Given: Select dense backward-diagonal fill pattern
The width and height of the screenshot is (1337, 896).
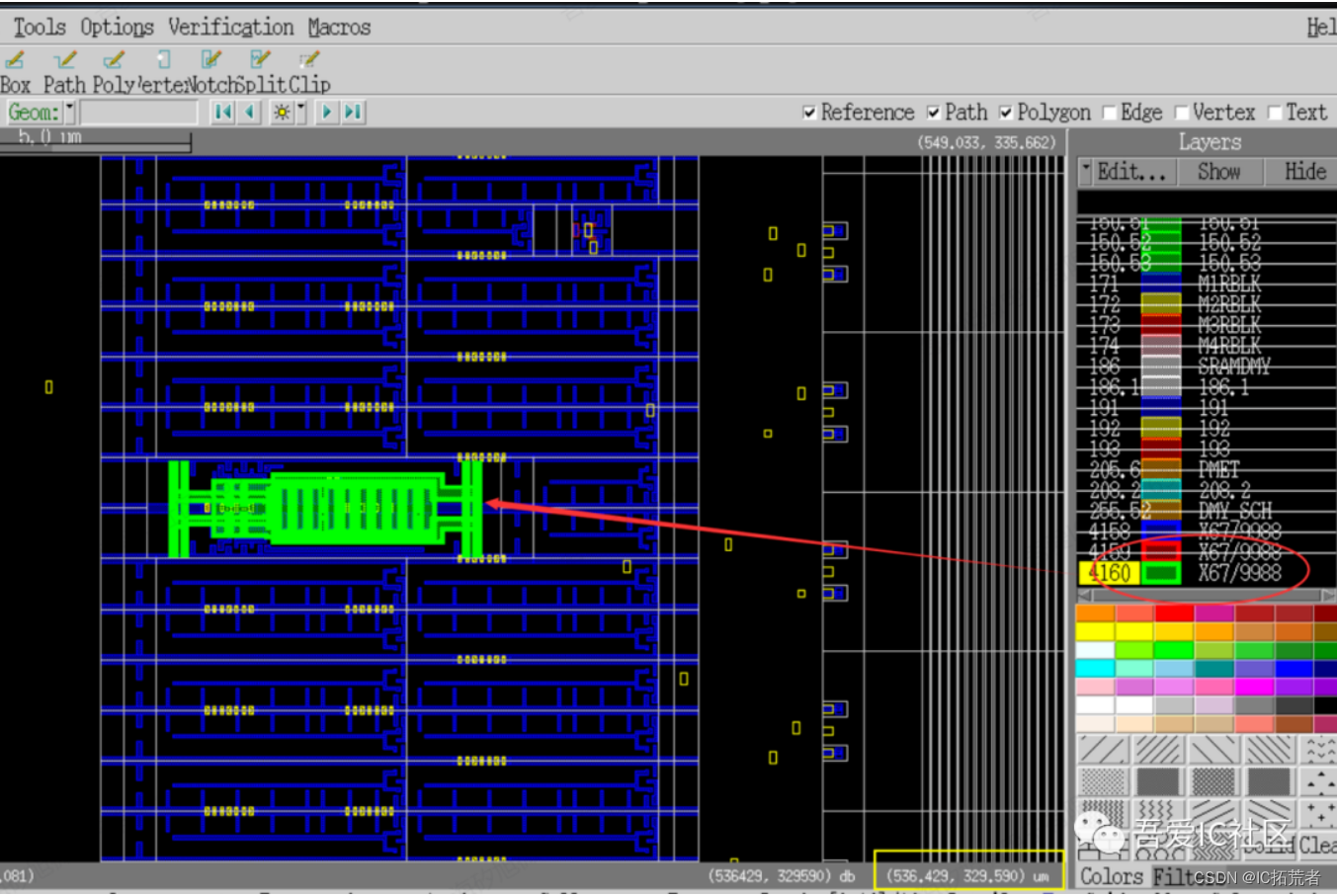Looking at the screenshot, I should [x=1268, y=750].
